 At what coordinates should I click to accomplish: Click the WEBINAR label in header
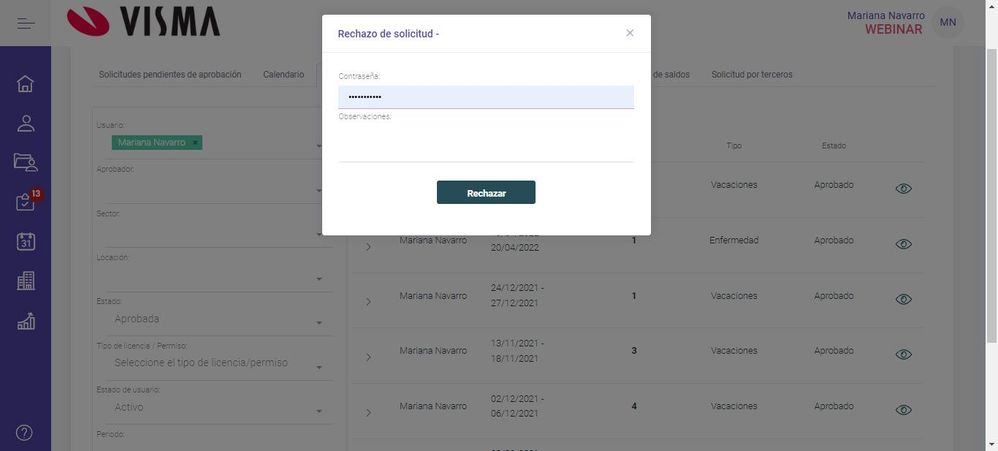[893, 29]
